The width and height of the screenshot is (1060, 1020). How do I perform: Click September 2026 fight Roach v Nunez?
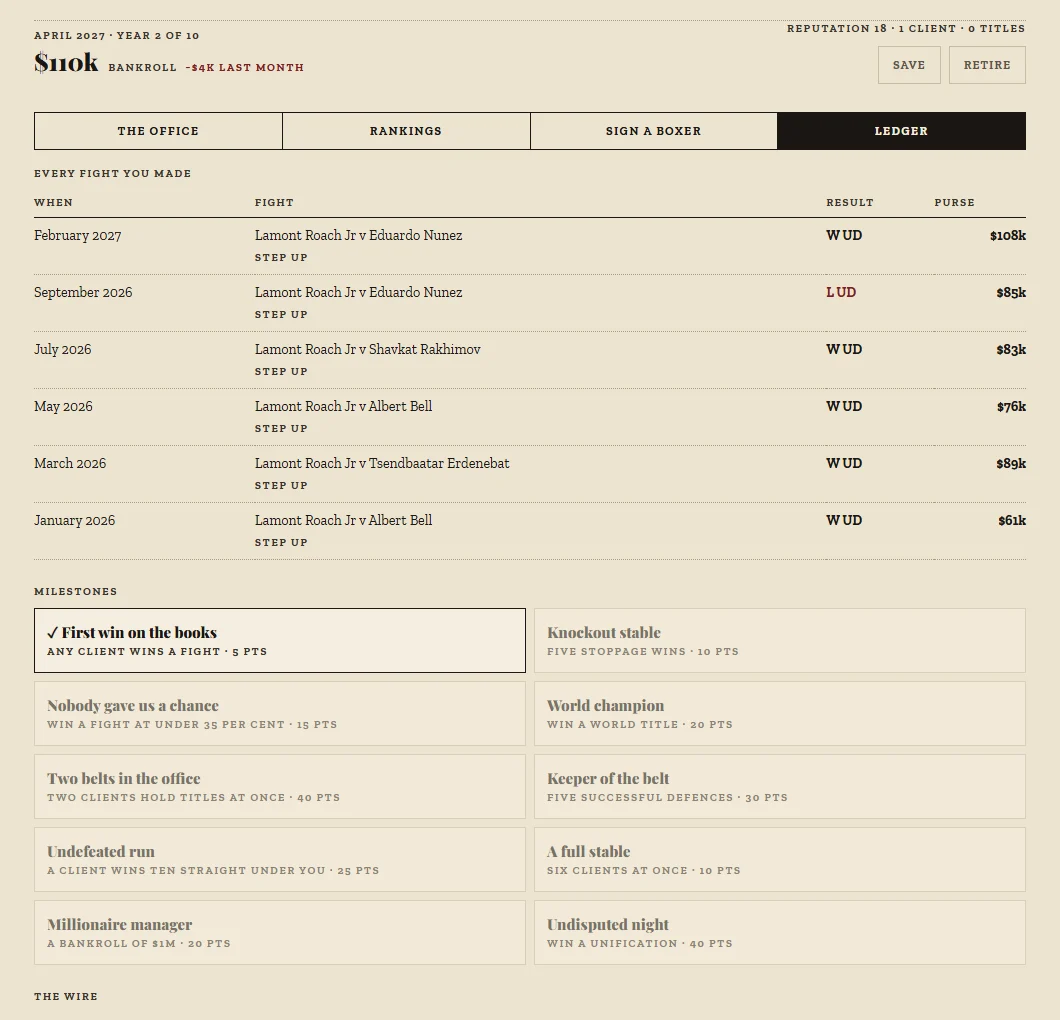coord(358,292)
